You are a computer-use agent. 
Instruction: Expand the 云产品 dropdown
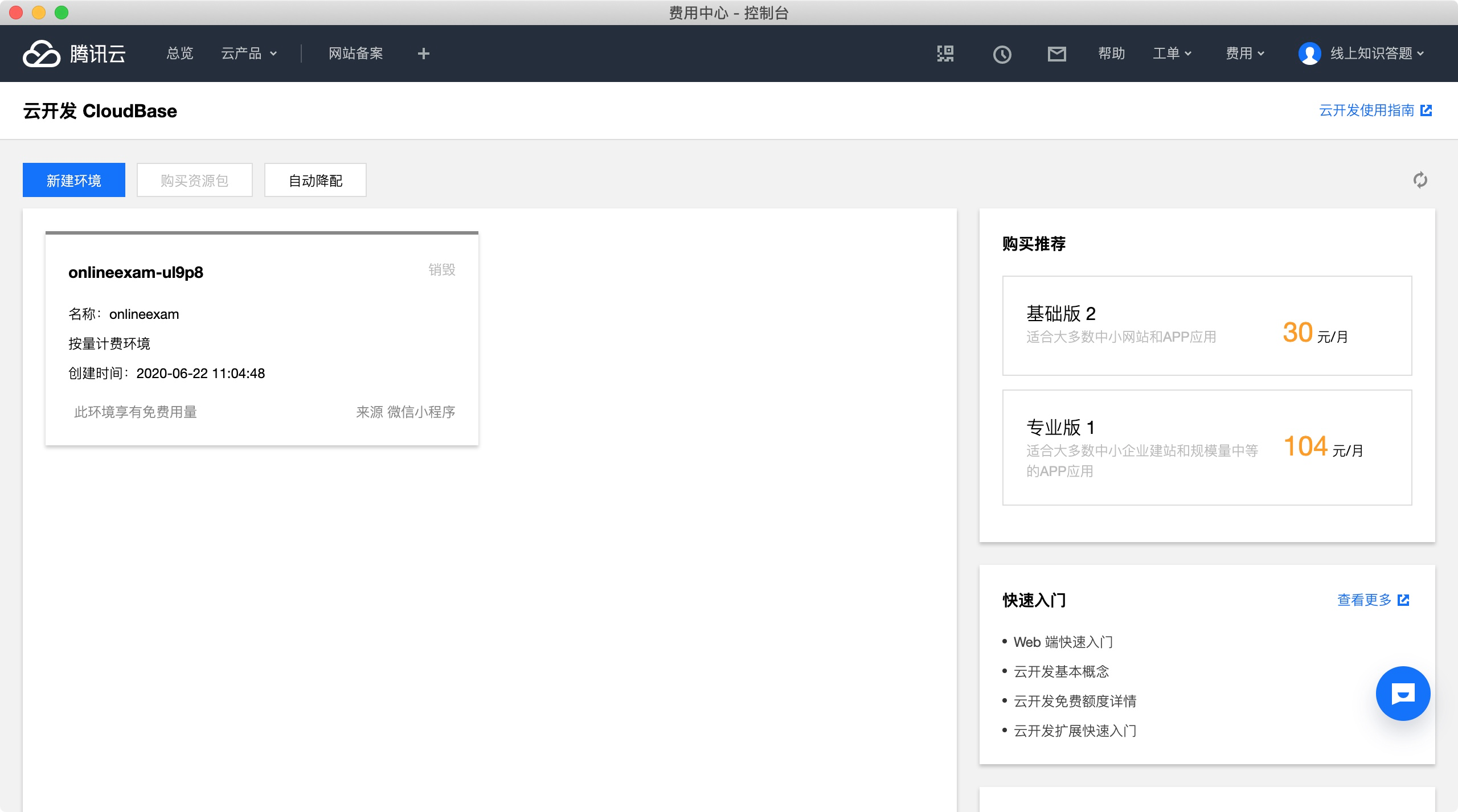[249, 54]
